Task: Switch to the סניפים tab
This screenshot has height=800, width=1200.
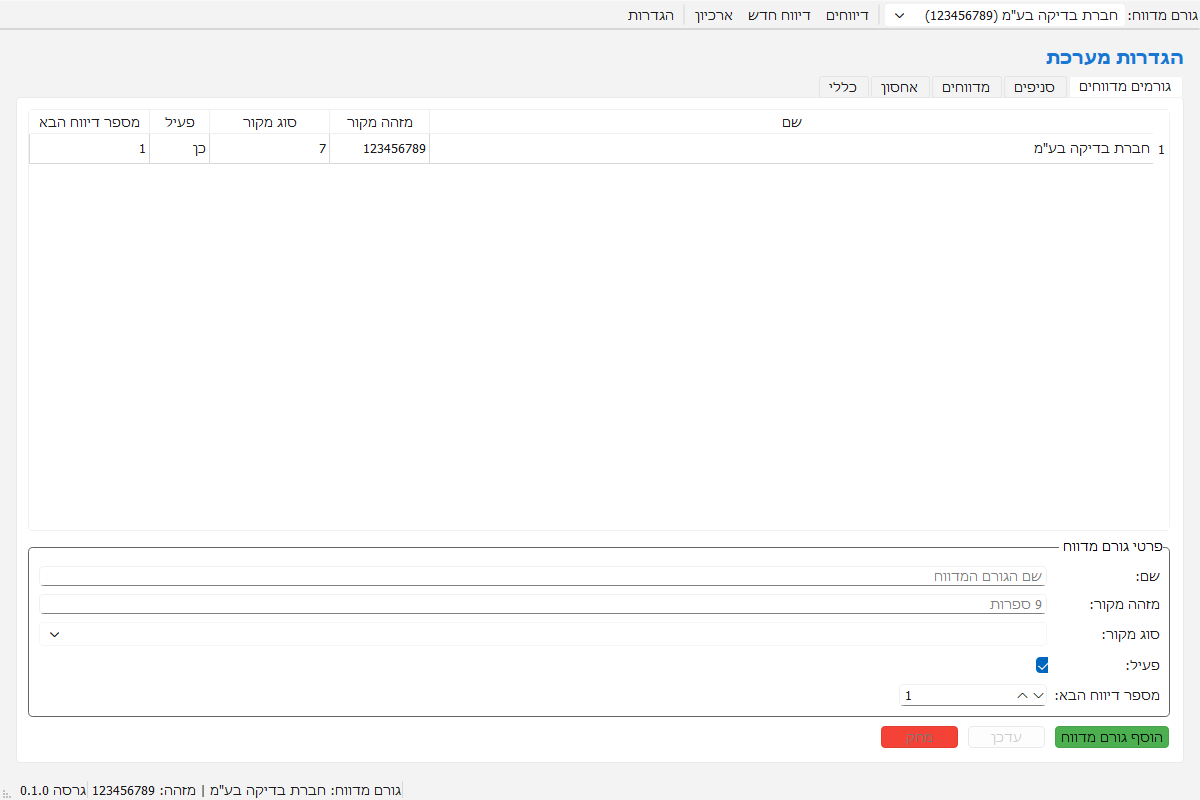Action: click(x=1034, y=88)
